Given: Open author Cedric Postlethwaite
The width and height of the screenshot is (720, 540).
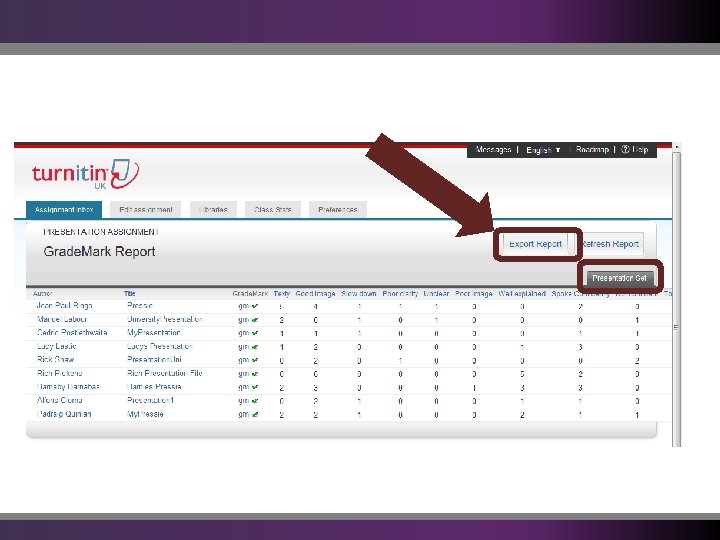Looking at the screenshot, I should click(72, 332).
